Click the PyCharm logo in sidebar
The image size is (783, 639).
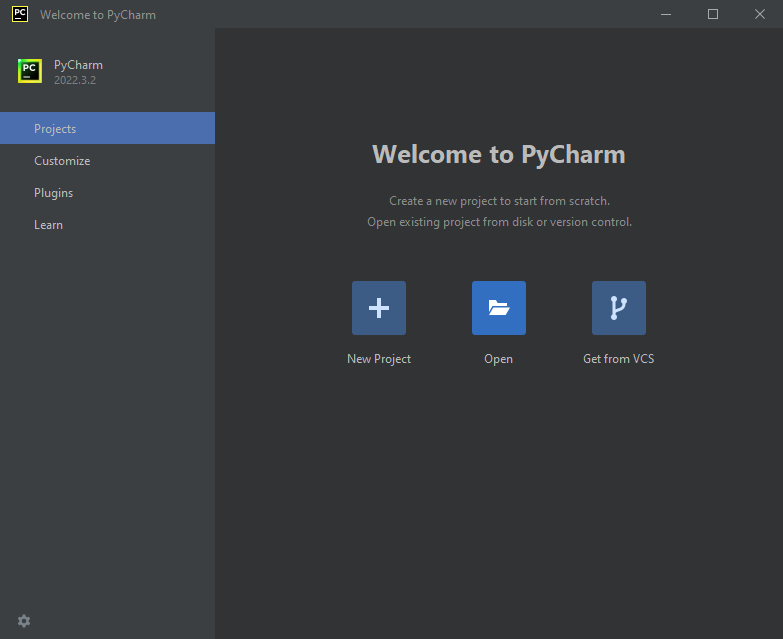[x=30, y=71]
